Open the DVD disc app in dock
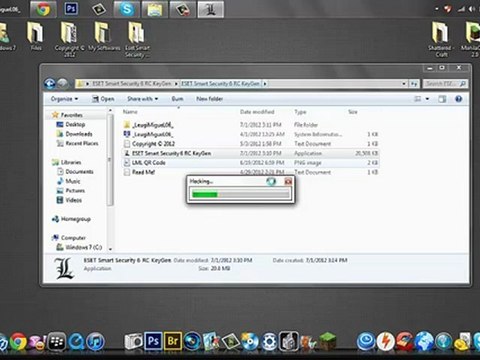 point(250,341)
